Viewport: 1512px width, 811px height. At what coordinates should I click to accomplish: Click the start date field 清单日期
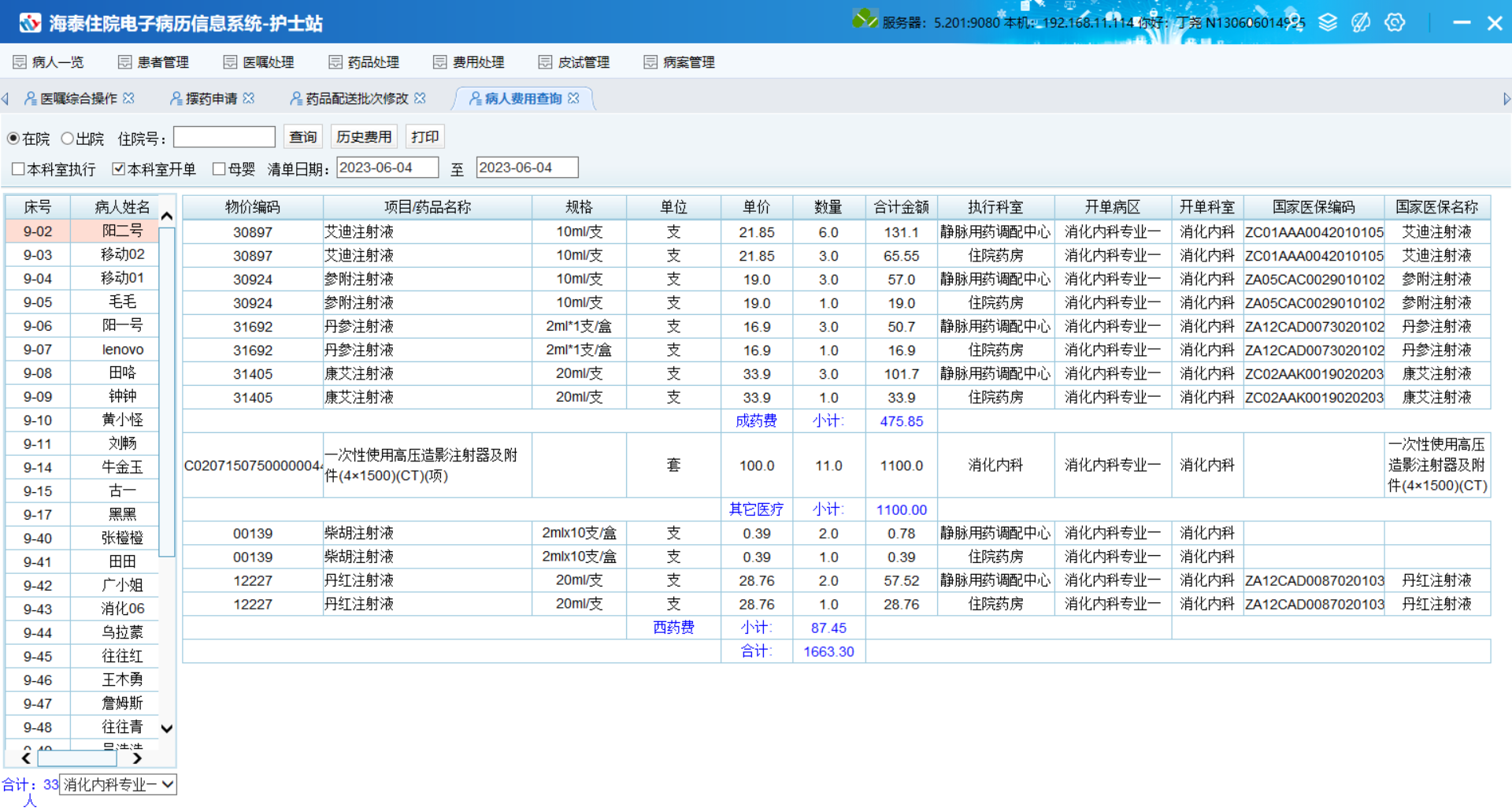[387, 168]
